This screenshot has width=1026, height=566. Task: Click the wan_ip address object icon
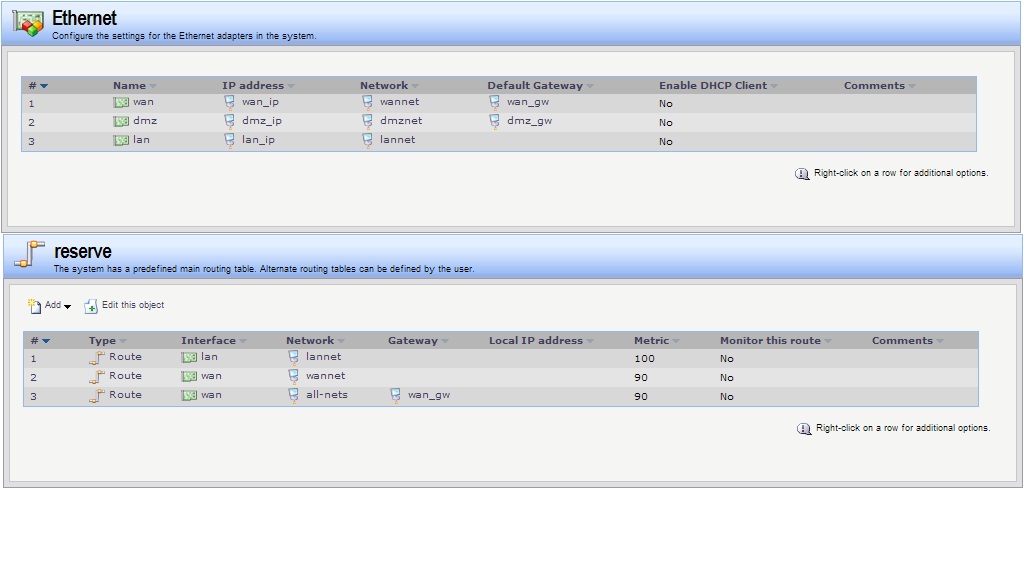coord(230,102)
